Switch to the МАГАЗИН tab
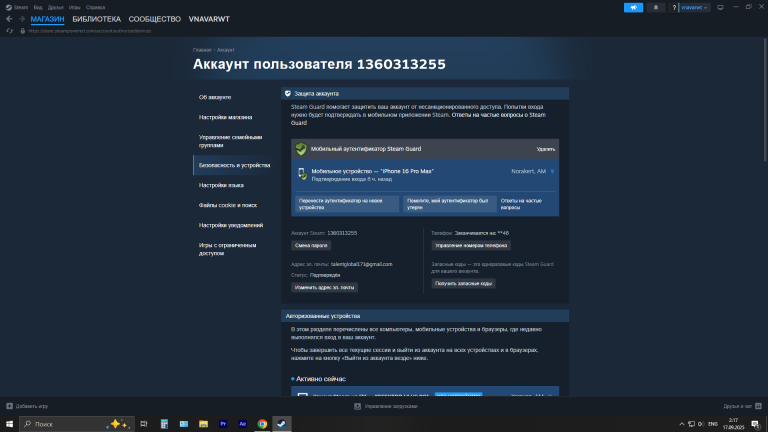 click(47, 19)
